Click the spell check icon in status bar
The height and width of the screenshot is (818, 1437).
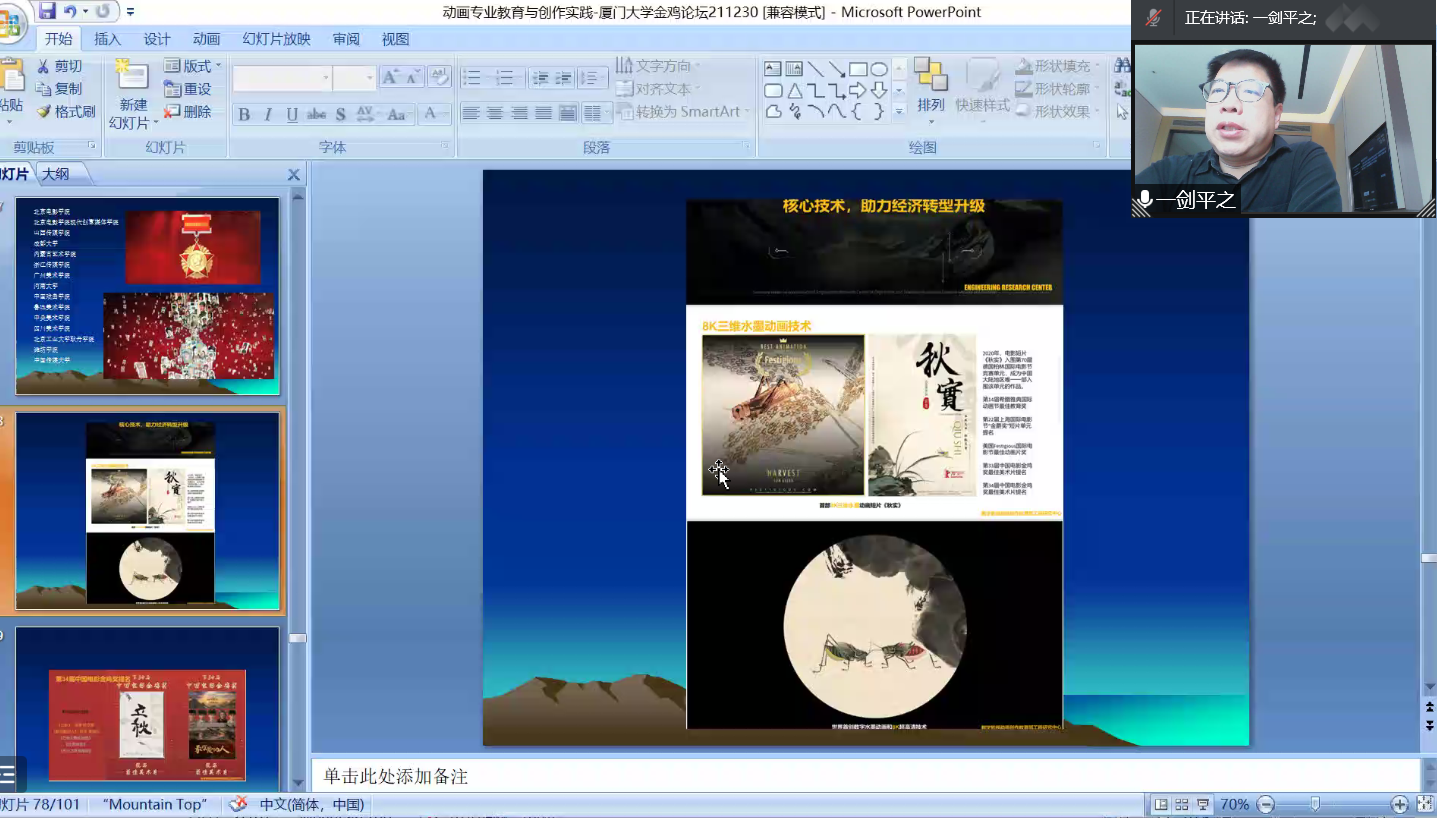coord(238,804)
